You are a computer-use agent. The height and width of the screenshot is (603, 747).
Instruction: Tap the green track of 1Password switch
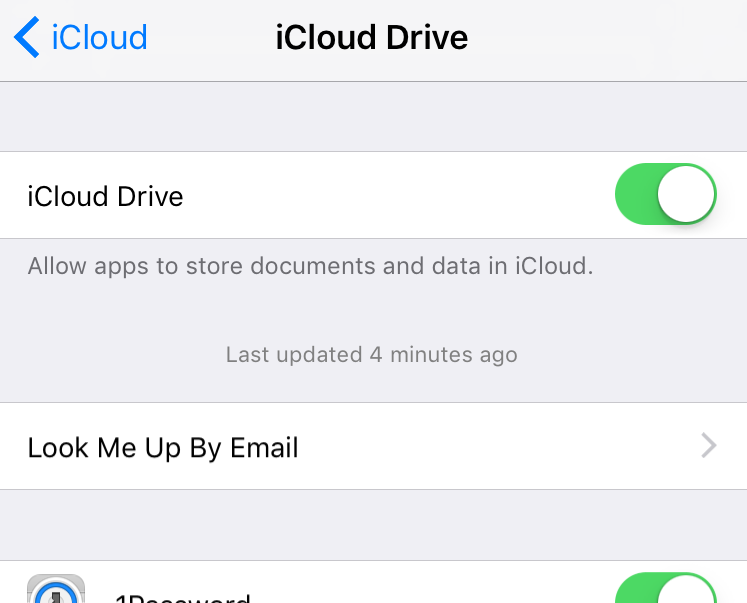(x=636, y=590)
